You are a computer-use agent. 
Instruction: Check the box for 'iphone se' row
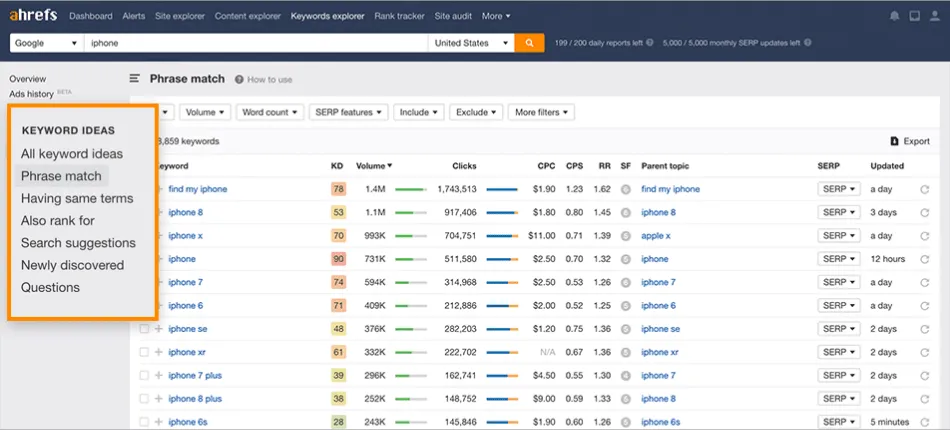[144, 329]
